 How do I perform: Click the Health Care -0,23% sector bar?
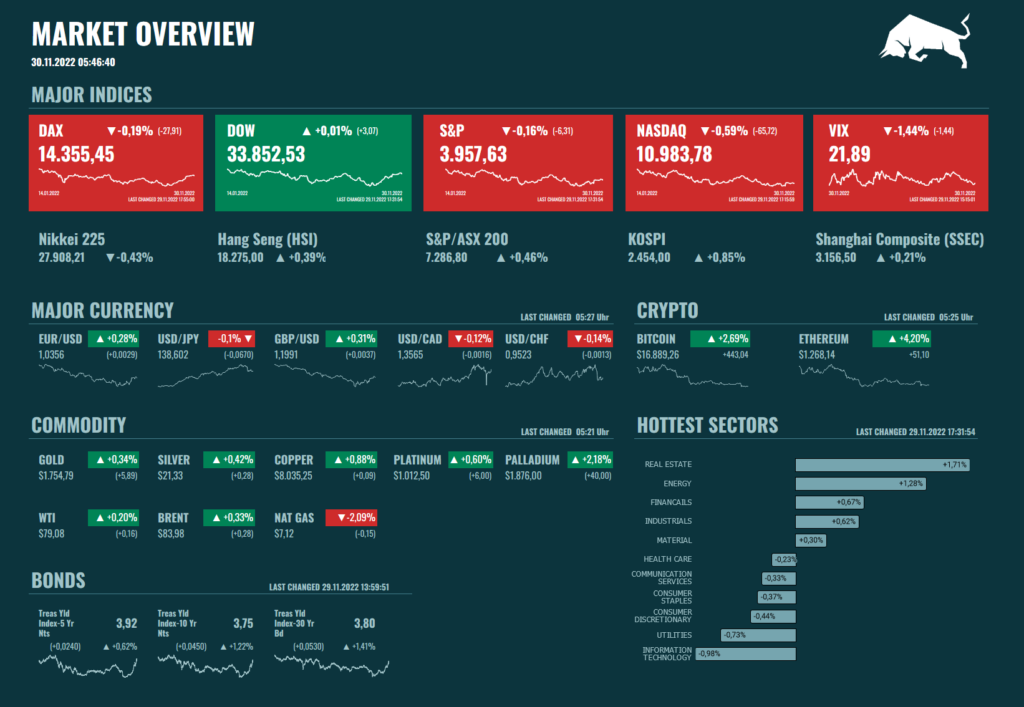[x=784, y=559]
